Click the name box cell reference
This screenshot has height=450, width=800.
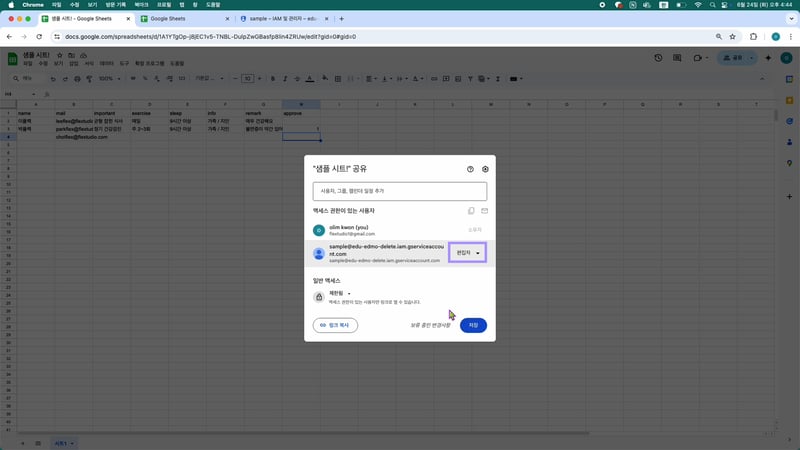tap(20, 94)
